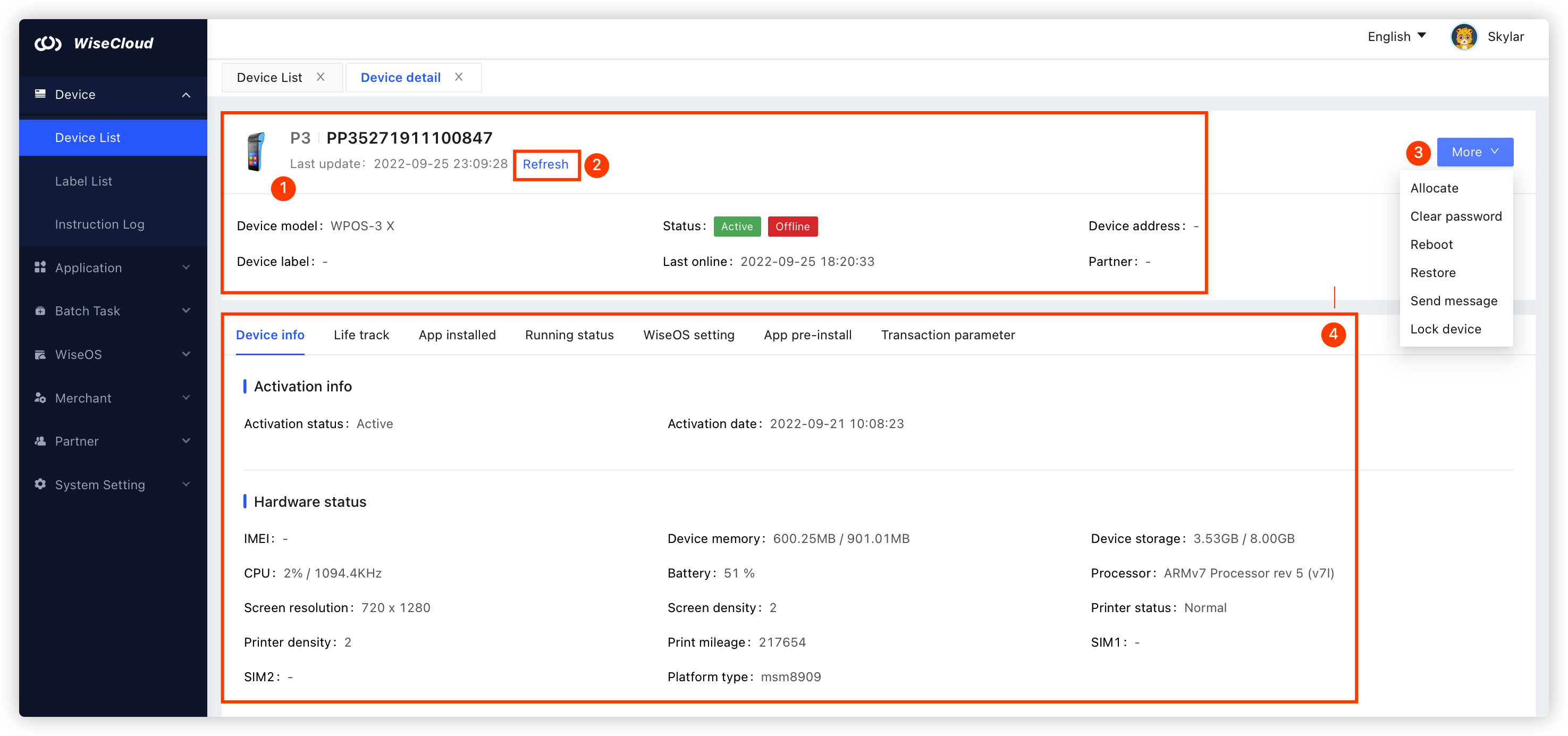Close the Device detail tab

point(459,77)
